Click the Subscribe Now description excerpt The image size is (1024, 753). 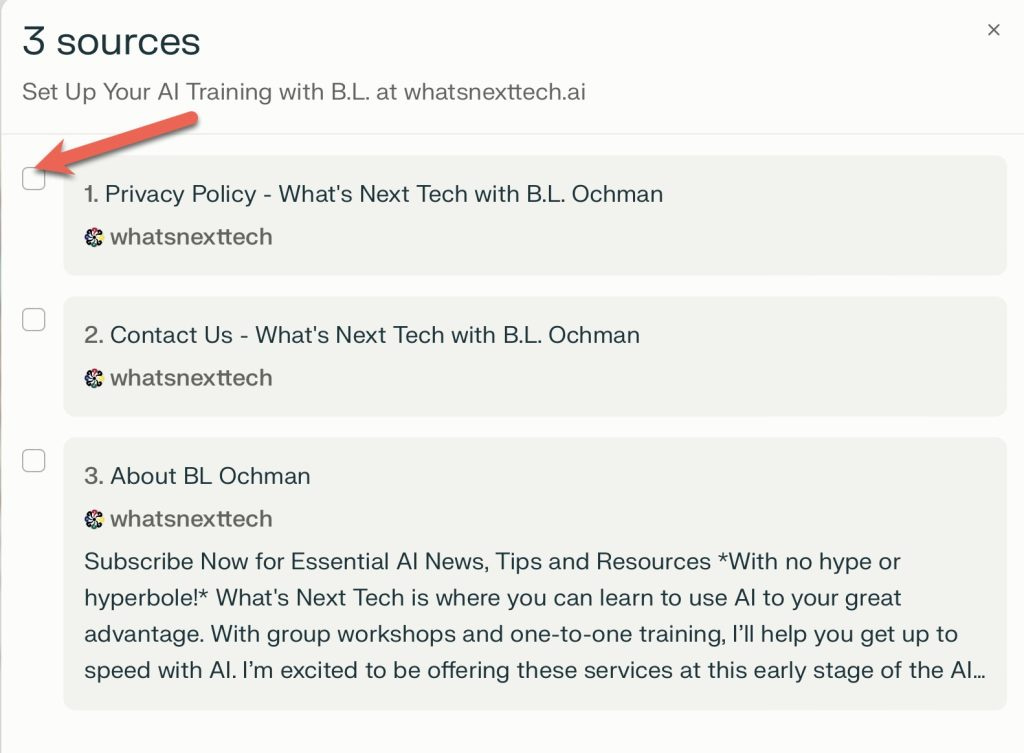534,616
